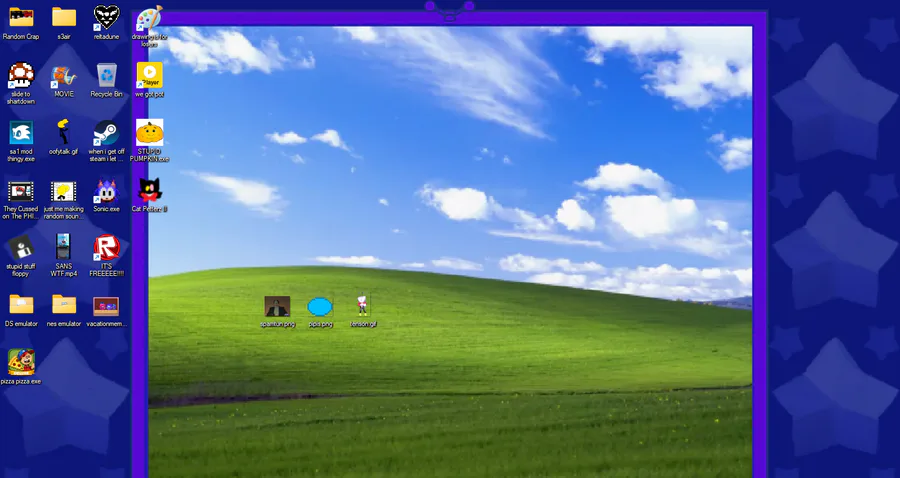The height and width of the screenshot is (478, 900).
Task: Select the blue oval pipis.png file
Action: point(320,307)
